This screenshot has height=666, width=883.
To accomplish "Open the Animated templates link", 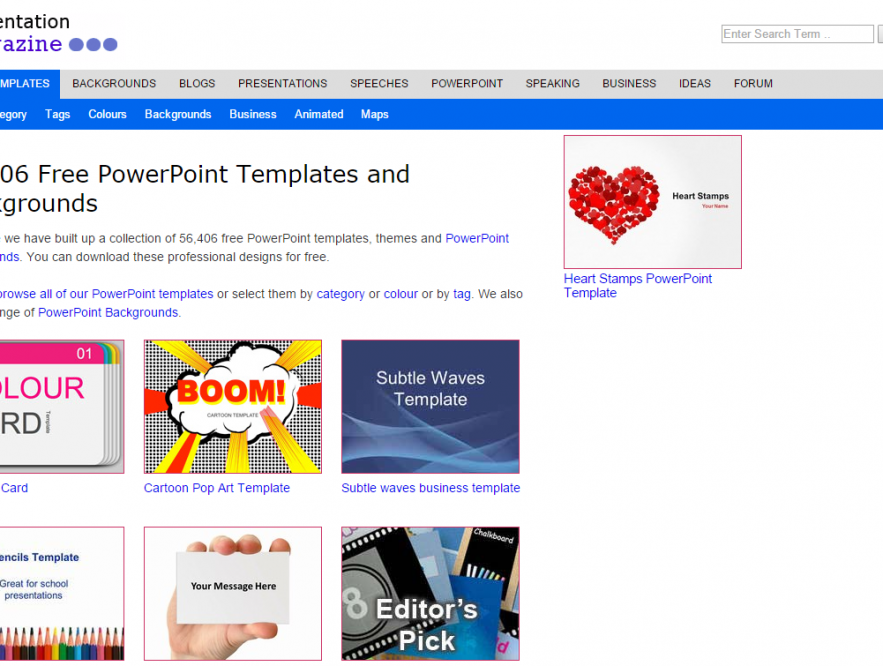I will click(x=319, y=114).
